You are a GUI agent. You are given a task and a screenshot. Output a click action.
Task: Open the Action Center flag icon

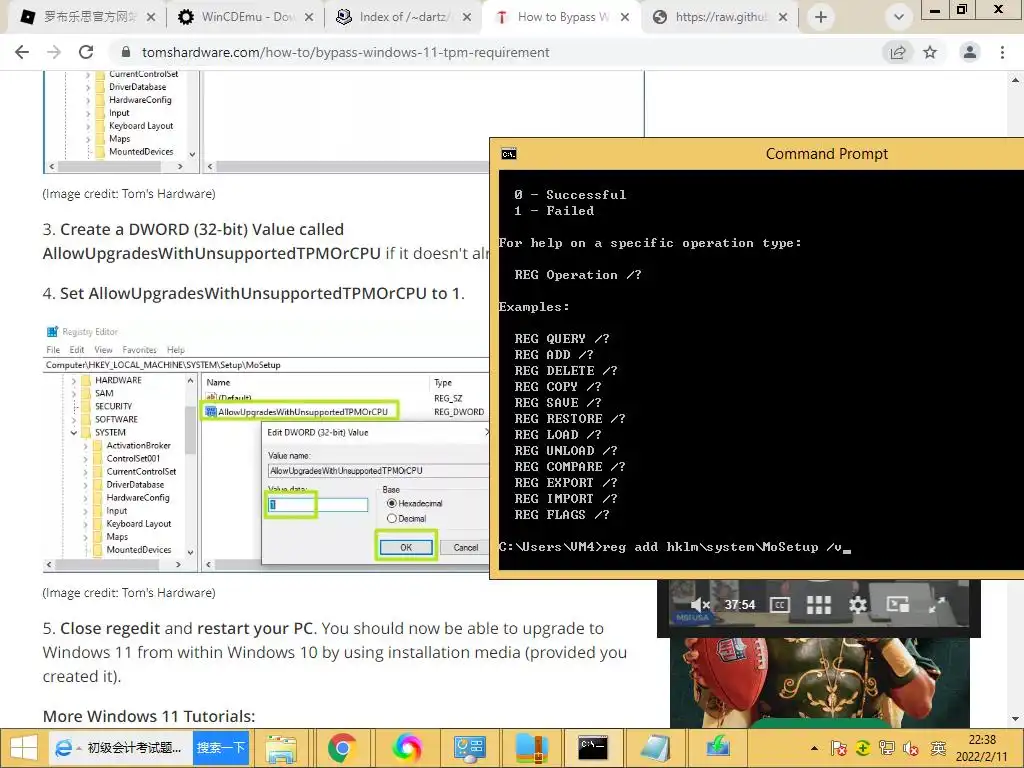839,749
